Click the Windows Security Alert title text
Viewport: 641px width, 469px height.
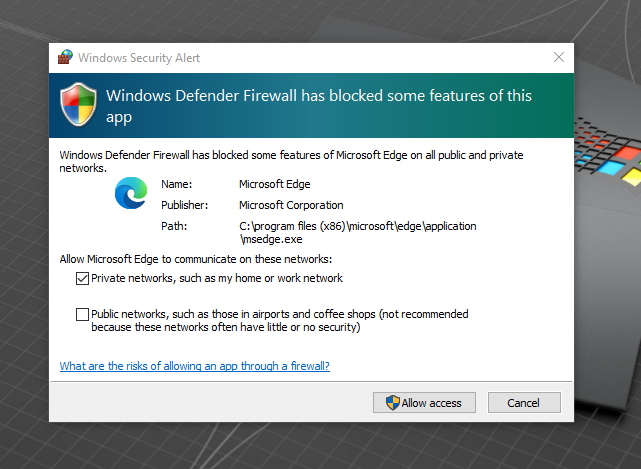[x=139, y=58]
